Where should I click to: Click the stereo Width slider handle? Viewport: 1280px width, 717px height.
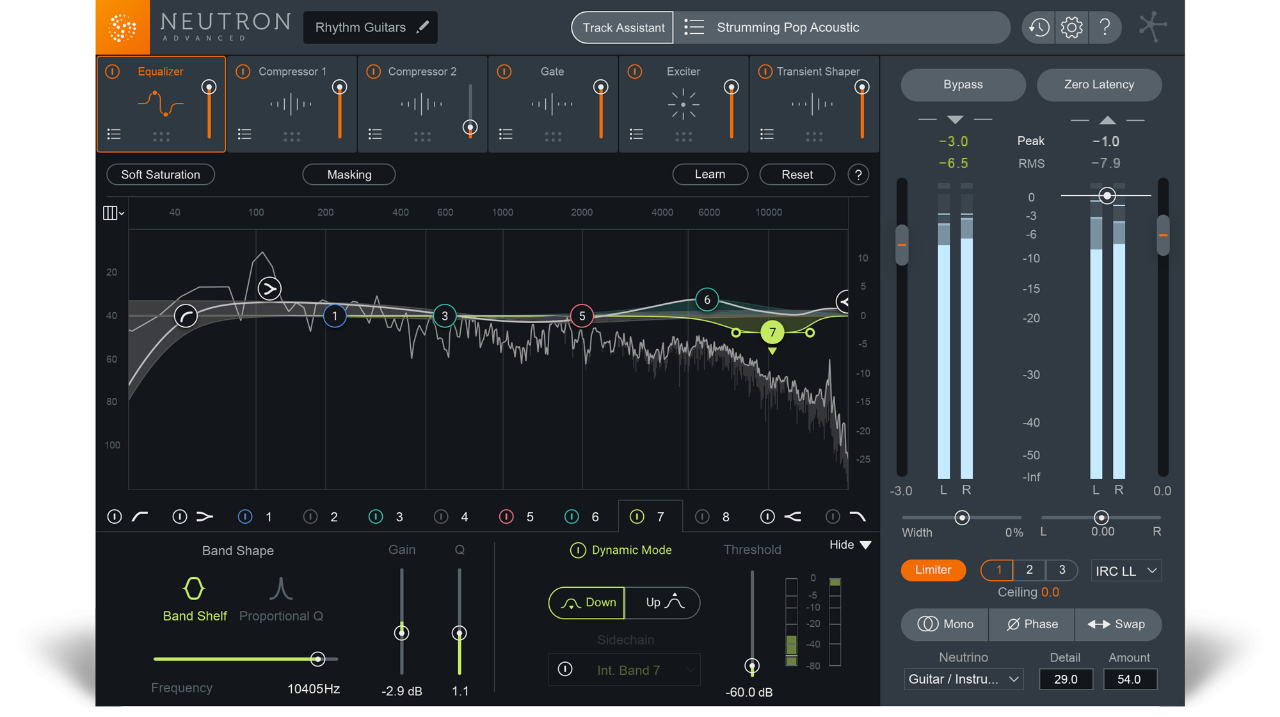[x=962, y=517]
